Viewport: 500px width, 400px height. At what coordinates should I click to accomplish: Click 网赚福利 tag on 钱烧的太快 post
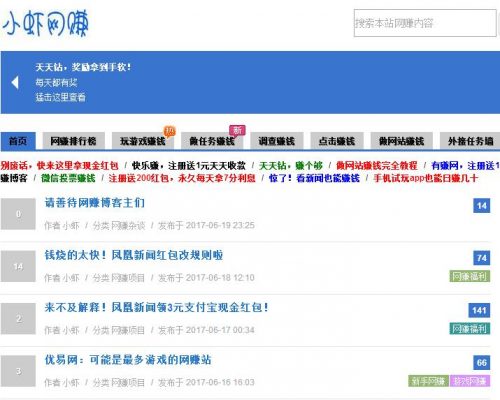[x=470, y=276]
